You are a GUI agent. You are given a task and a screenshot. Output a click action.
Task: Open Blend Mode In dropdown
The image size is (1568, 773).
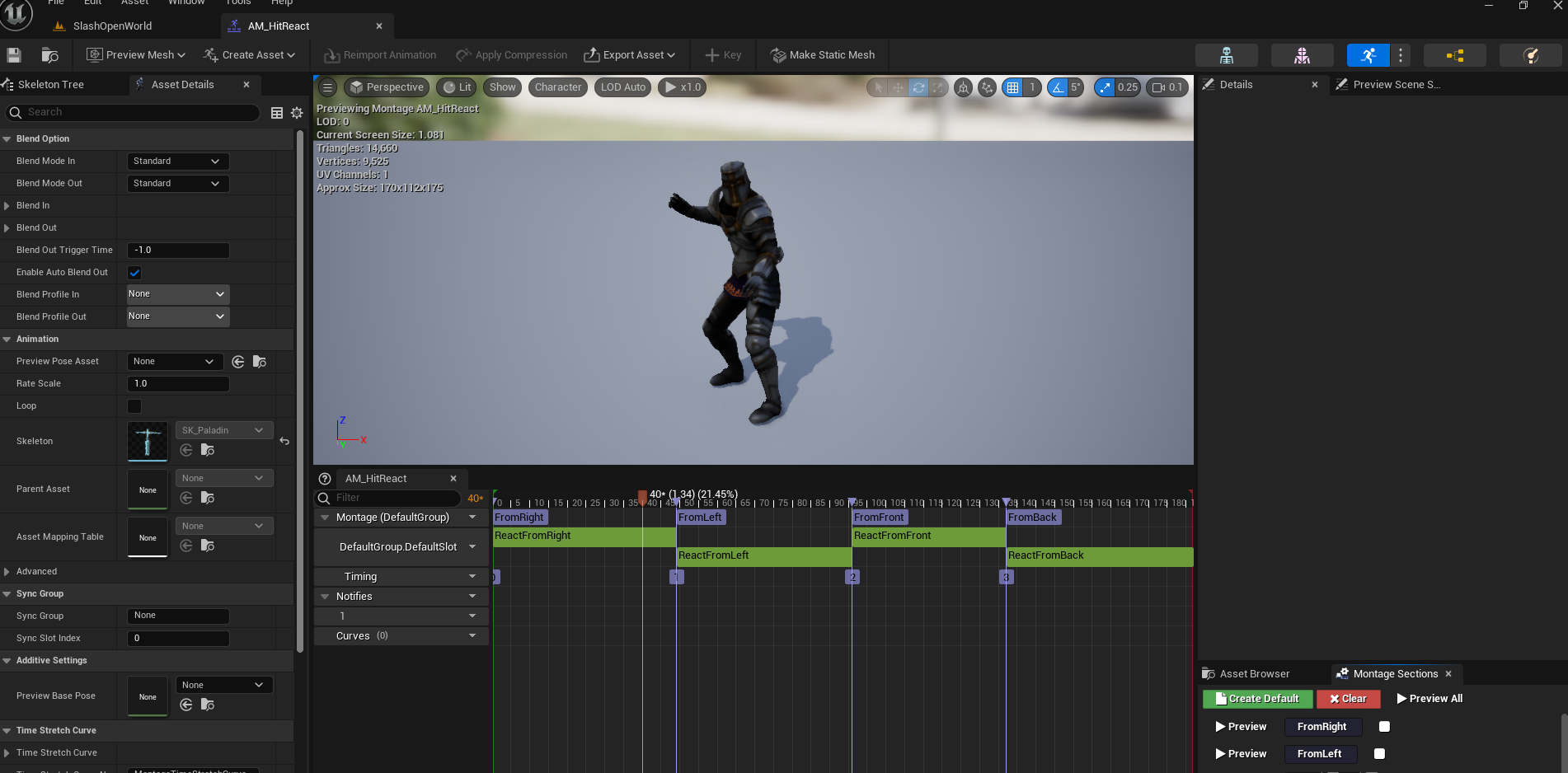tap(178, 162)
